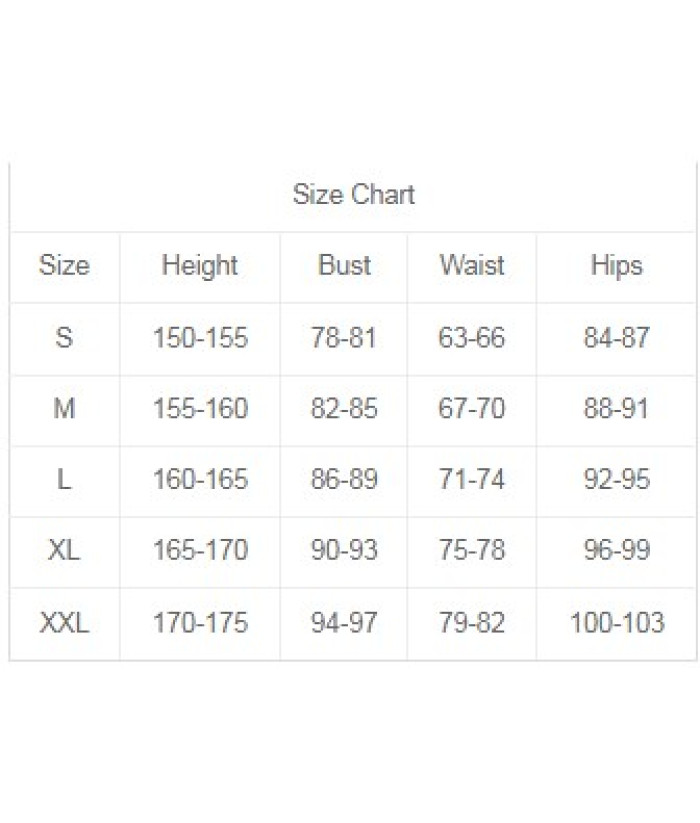Click the L size row label
This screenshot has height=823, width=700.
coord(64,479)
